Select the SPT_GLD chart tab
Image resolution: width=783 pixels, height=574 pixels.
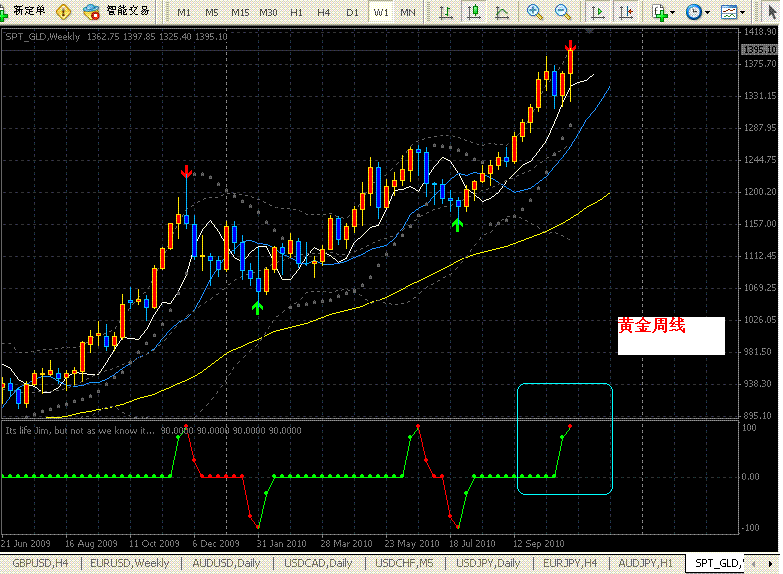[x=717, y=563]
